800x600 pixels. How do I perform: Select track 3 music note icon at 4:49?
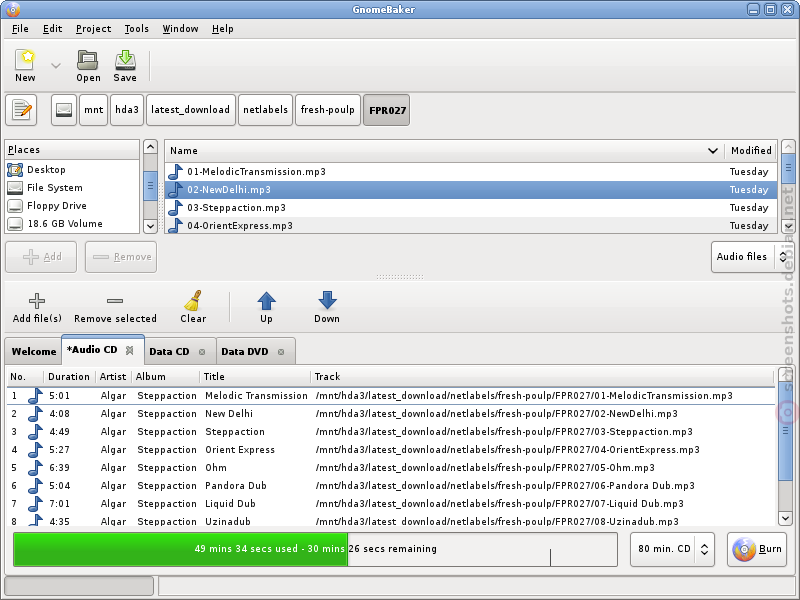(35, 432)
